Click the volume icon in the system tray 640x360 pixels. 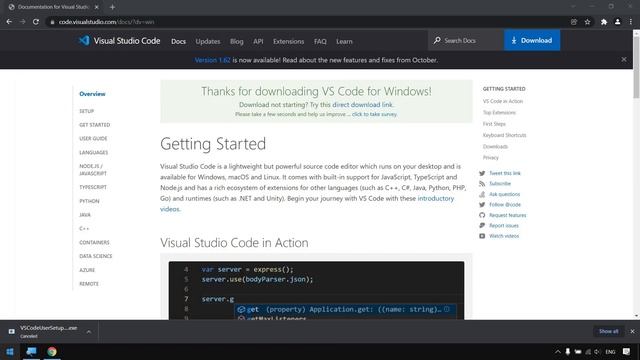point(598,352)
